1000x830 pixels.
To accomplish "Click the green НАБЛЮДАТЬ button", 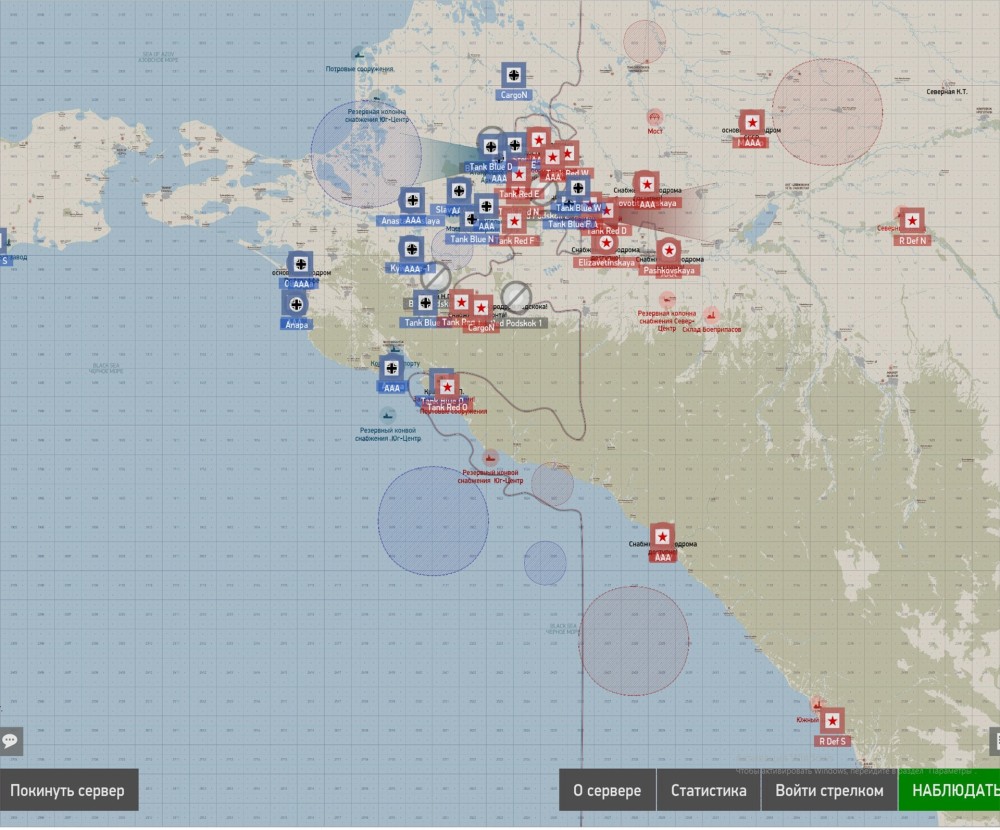I will pos(949,790).
